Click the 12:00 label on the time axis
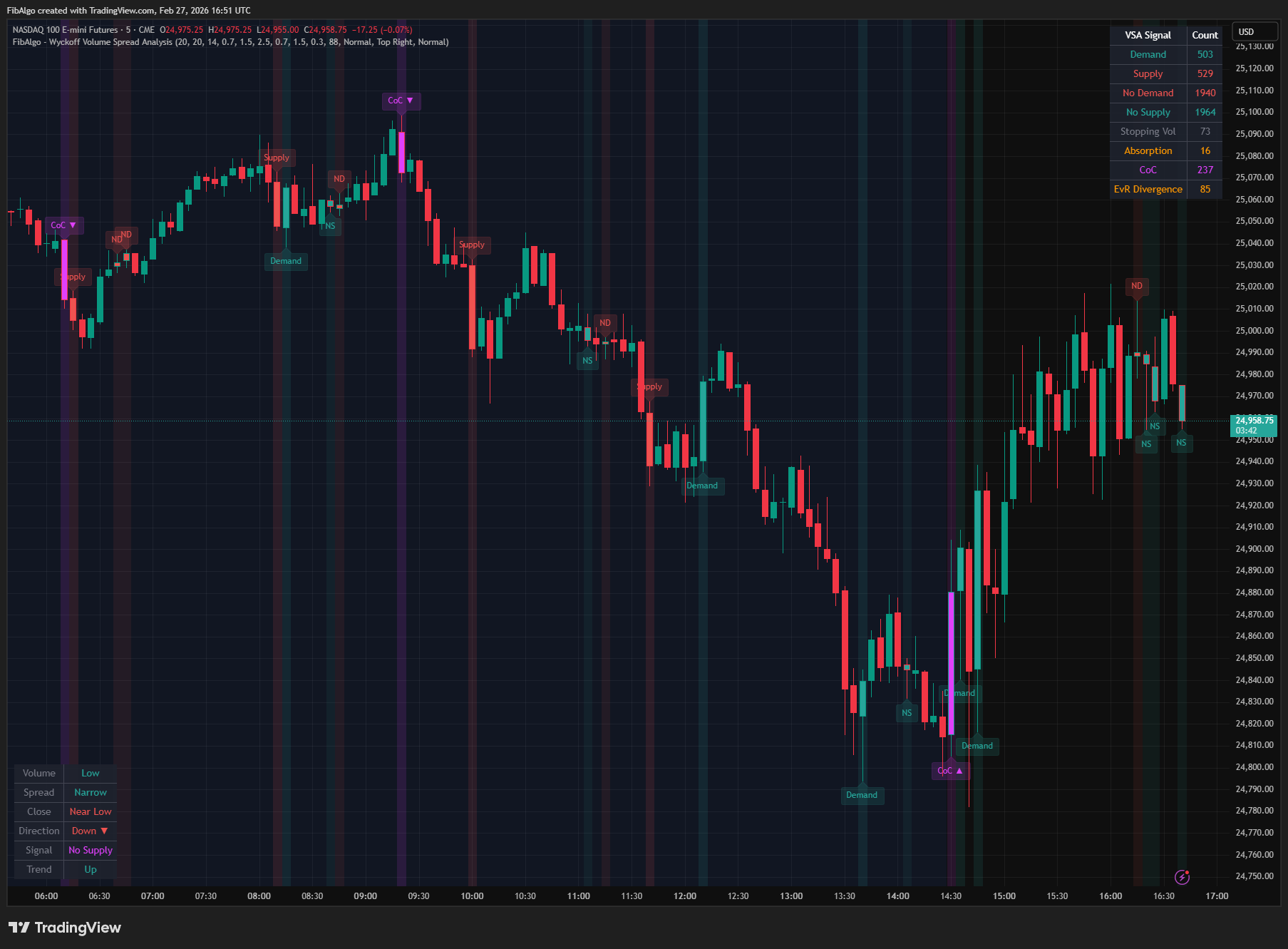Image resolution: width=1288 pixels, height=949 pixels. (684, 896)
